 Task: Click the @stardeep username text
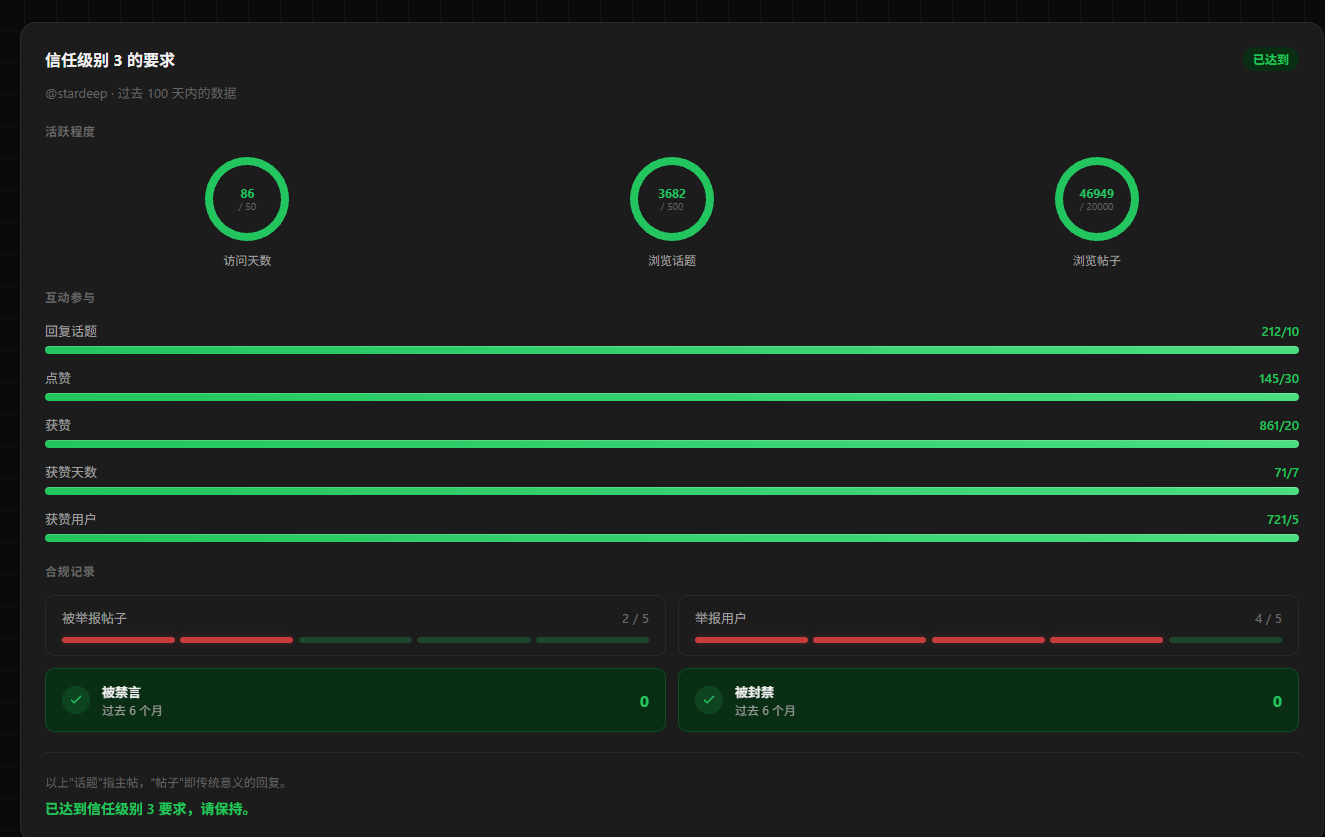(x=76, y=93)
